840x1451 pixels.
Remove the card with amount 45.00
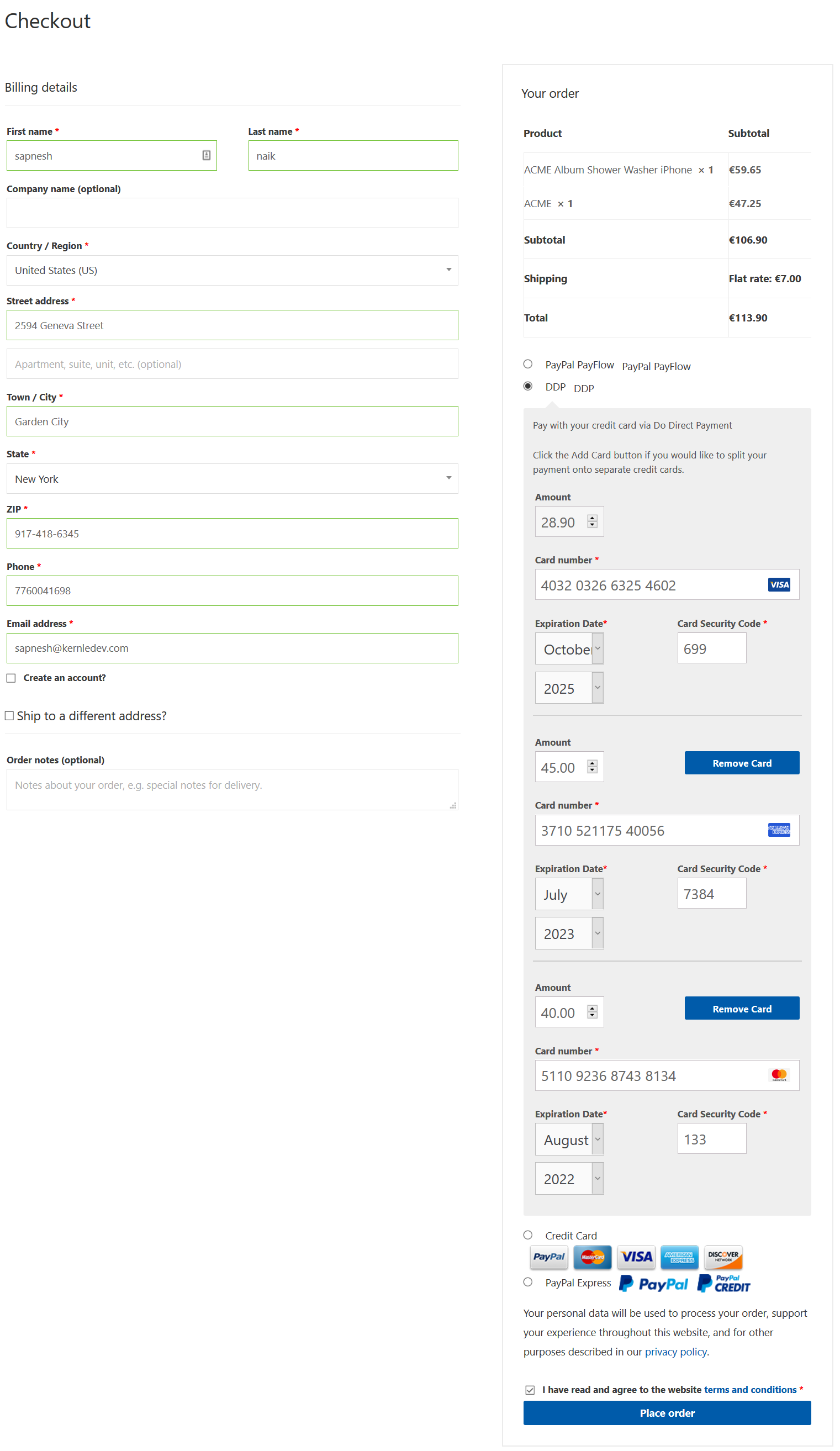pyautogui.click(x=742, y=763)
